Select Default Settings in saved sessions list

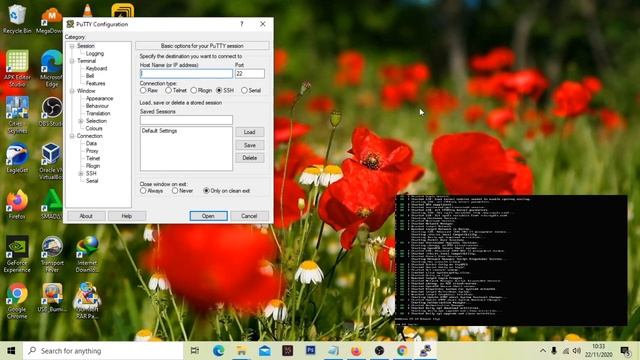coord(160,131)
